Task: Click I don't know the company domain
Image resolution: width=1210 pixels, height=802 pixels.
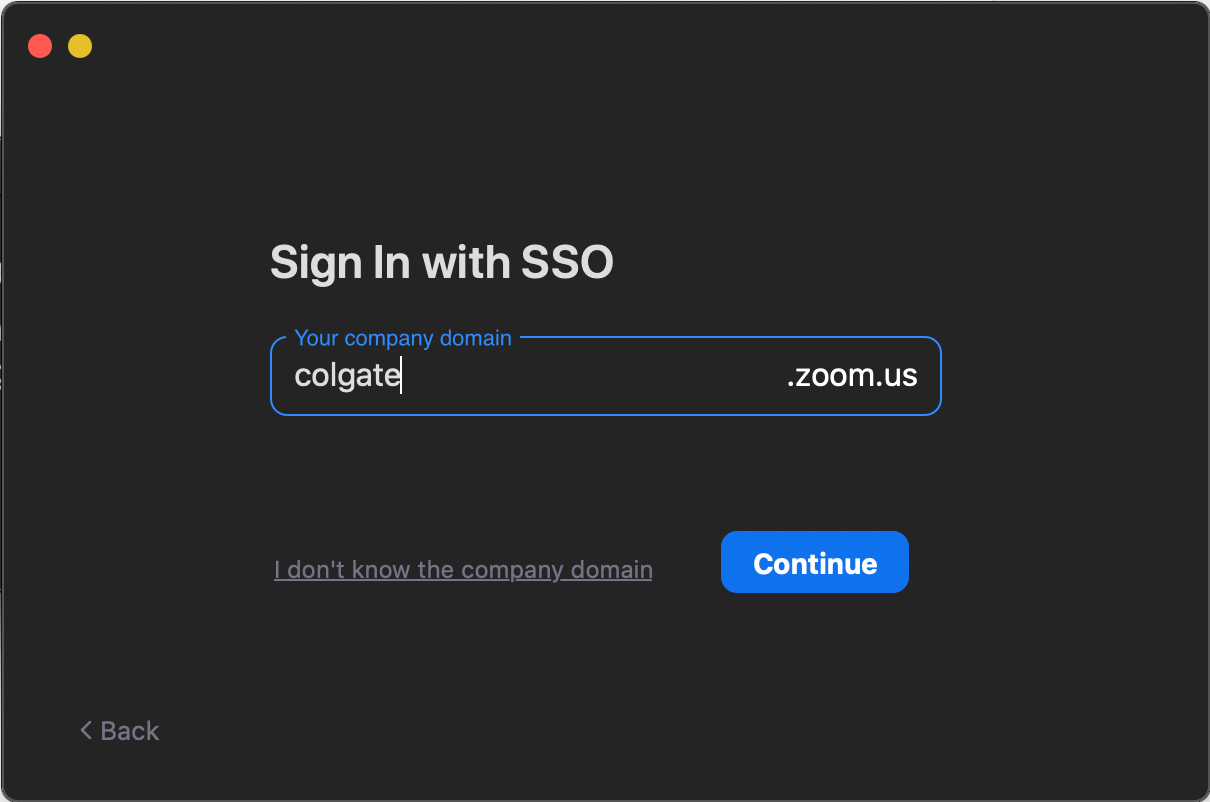Action: [463, 569]
